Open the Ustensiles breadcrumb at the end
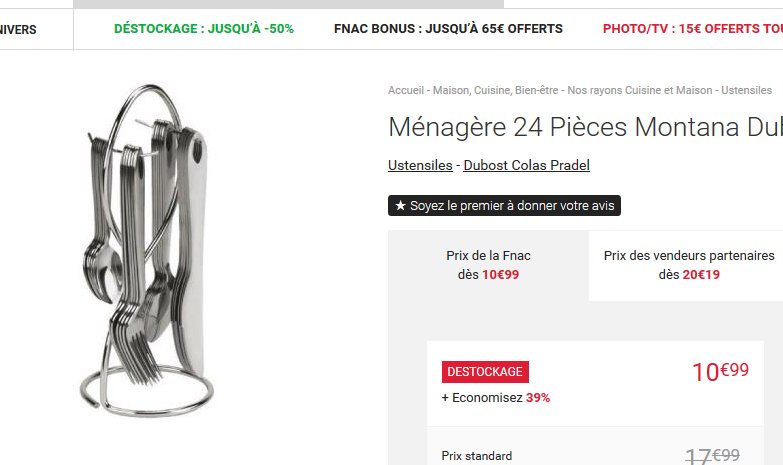 coord(747,90)
